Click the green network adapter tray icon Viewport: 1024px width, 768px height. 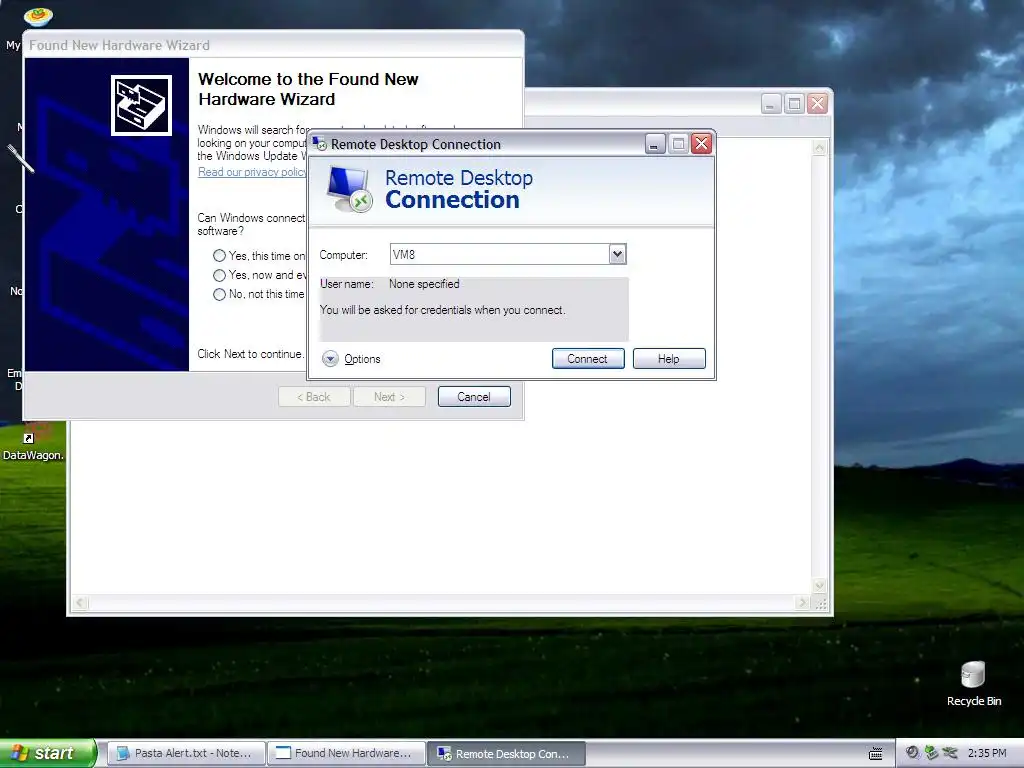pyautogui.click(x=931, y=753)
